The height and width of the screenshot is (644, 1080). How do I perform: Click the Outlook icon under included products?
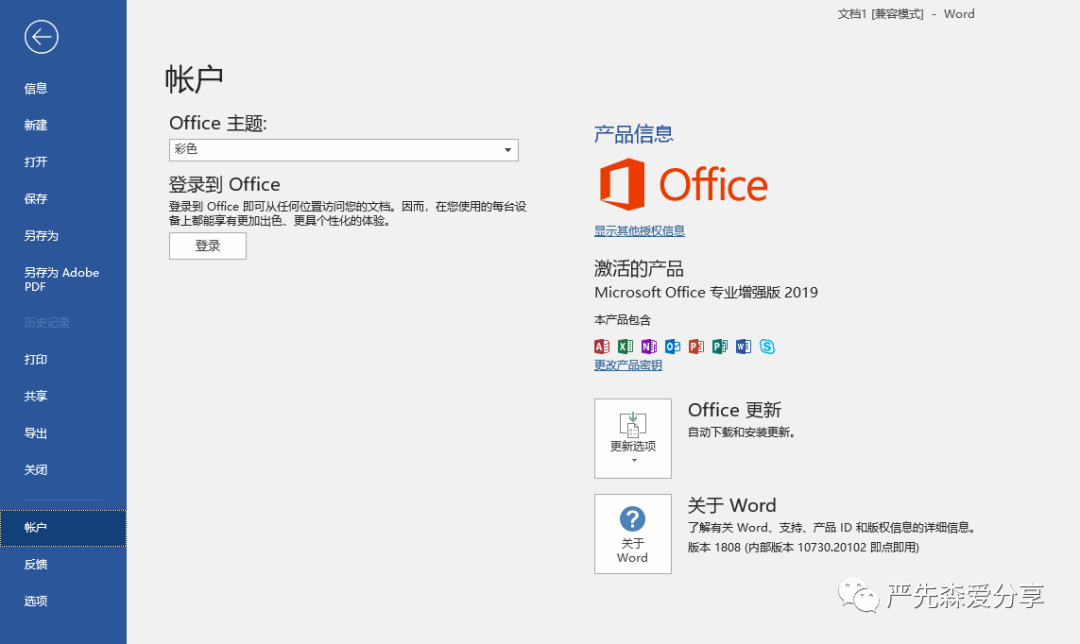pos(673,346)
